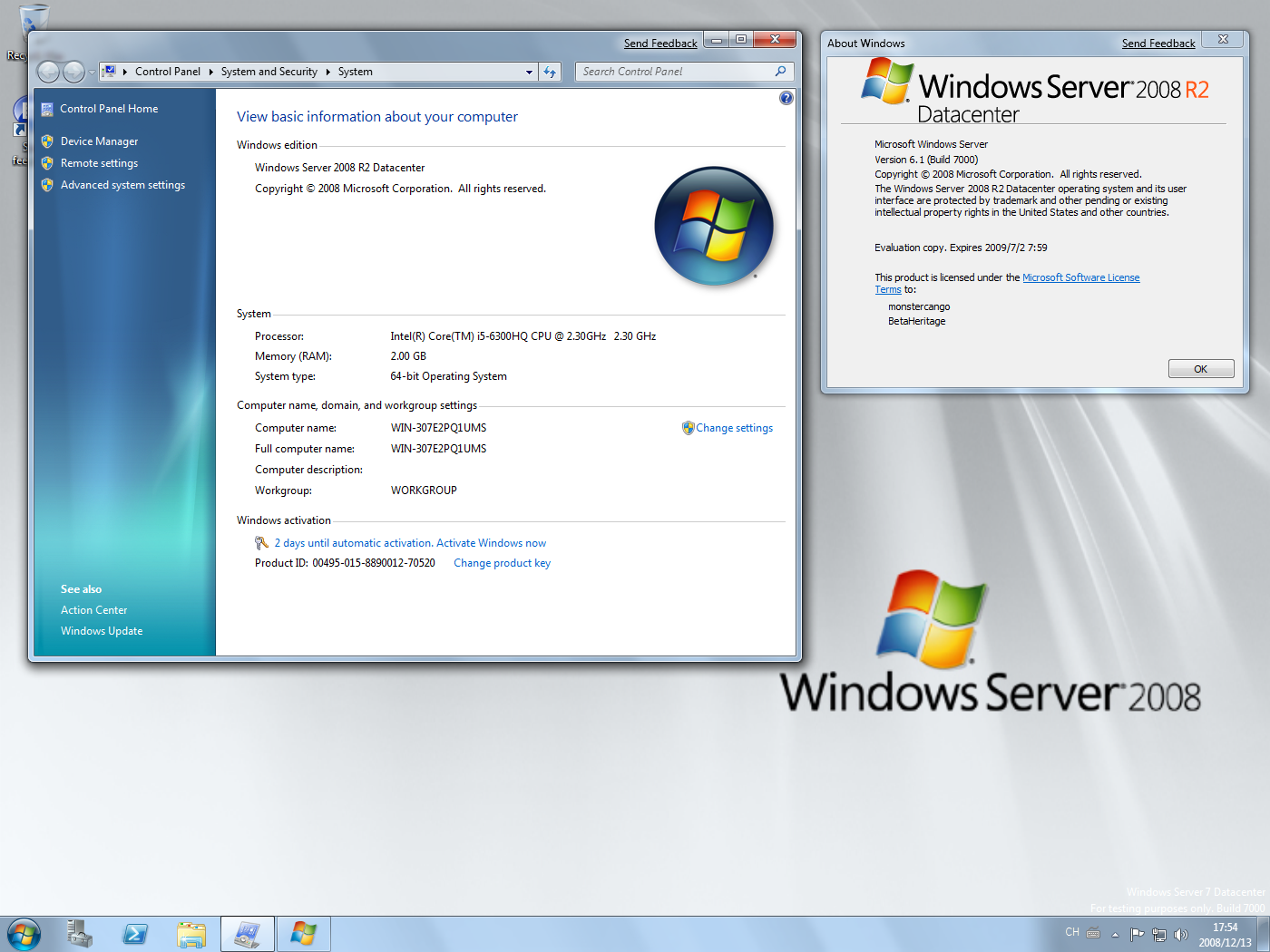
Task: Click Change product key link
Action: click(503, 563)
